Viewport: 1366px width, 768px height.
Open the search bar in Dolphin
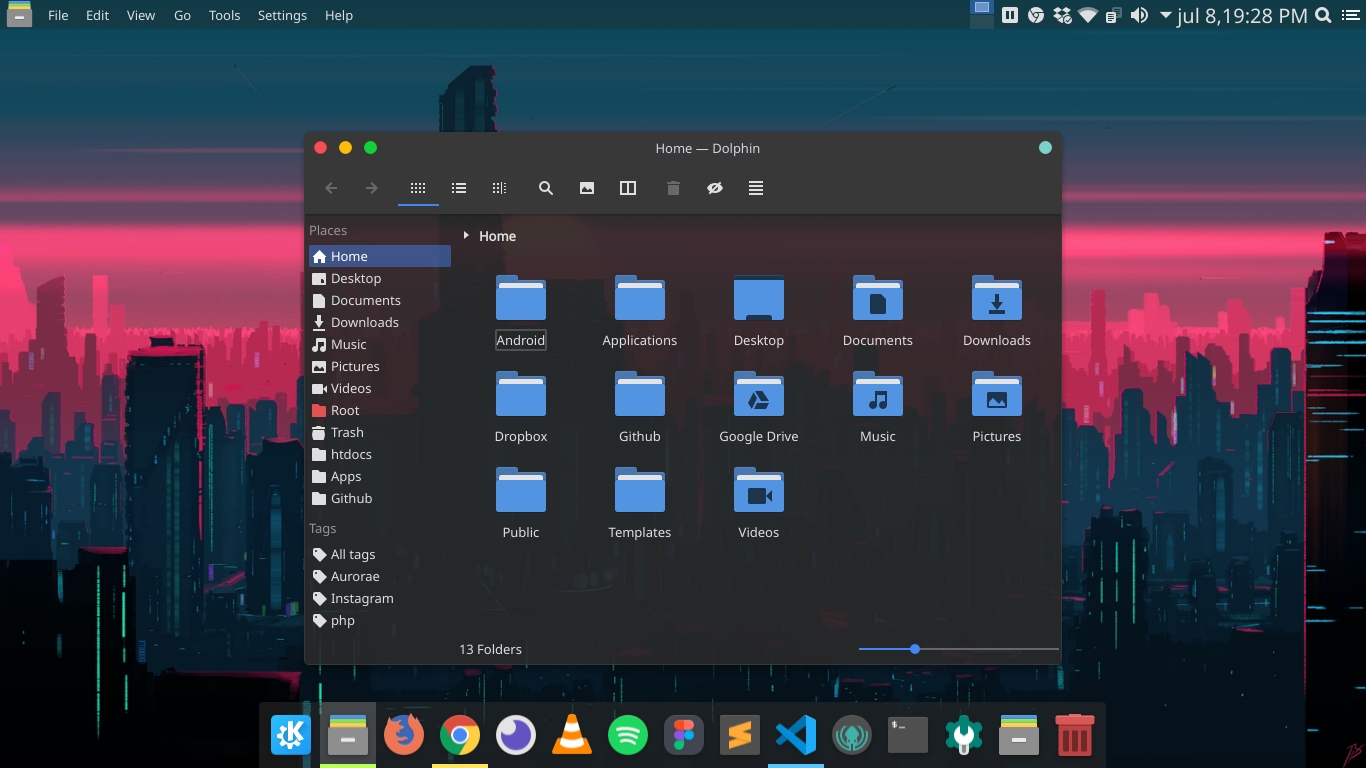click(546, 188)
